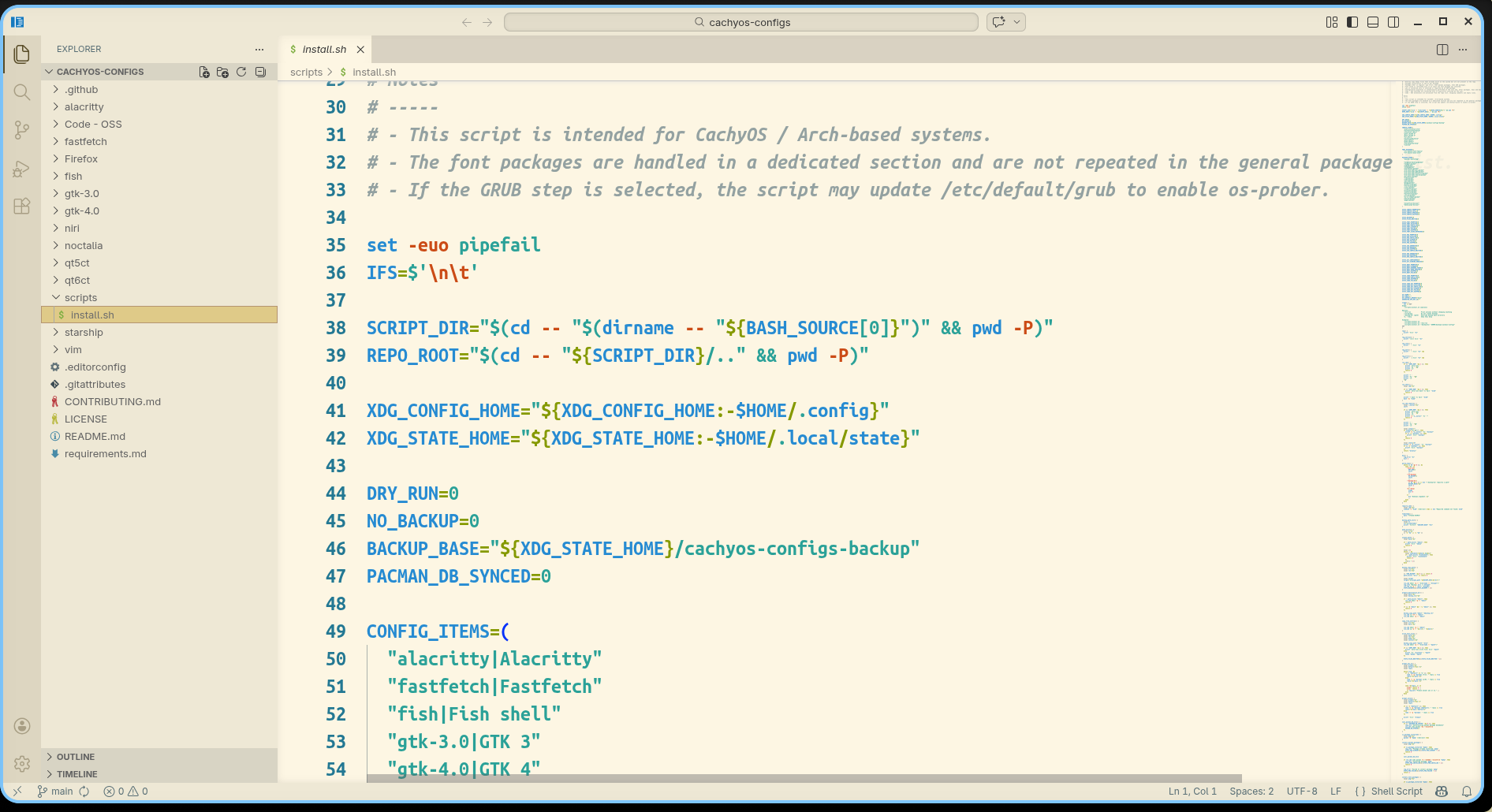Change indentation via Spaces: 2
Image resolution: width=1492 pixels, height=812 pixels.
pos(1251,792)
